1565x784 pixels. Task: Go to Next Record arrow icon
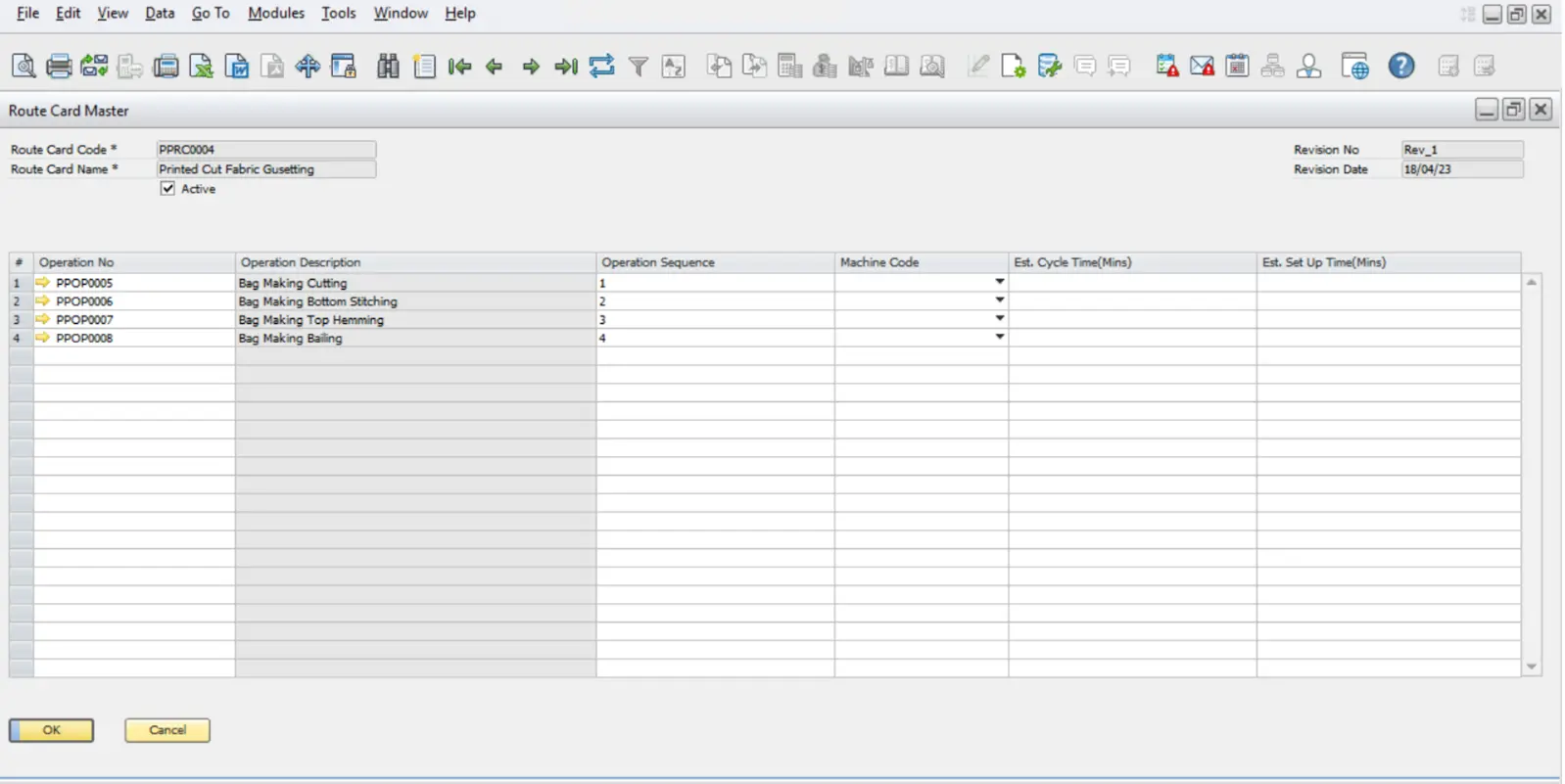[x=531, y=67]
